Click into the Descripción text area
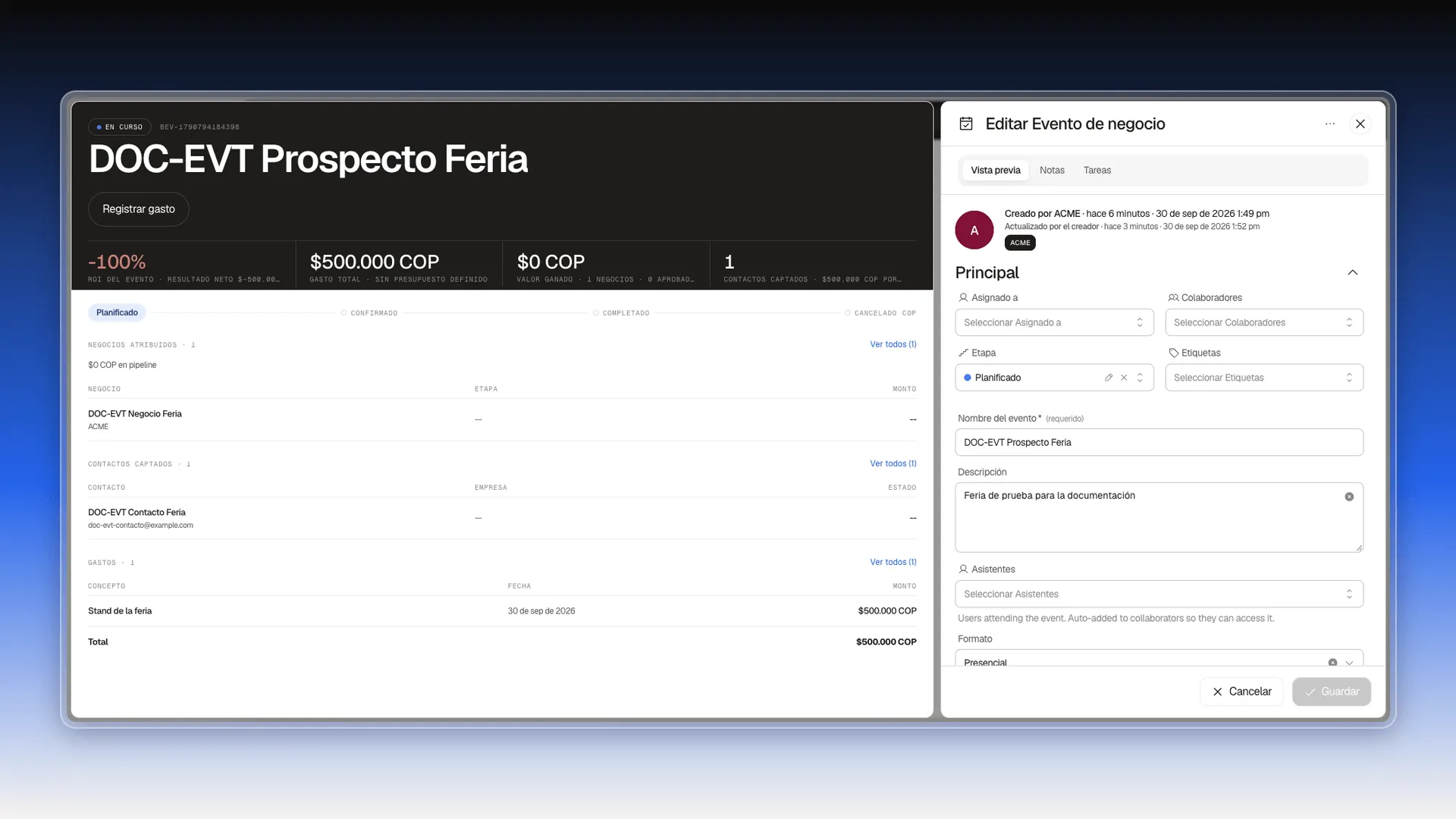The height and width of the screenshot is (819, 1456). coord(1159,517)
